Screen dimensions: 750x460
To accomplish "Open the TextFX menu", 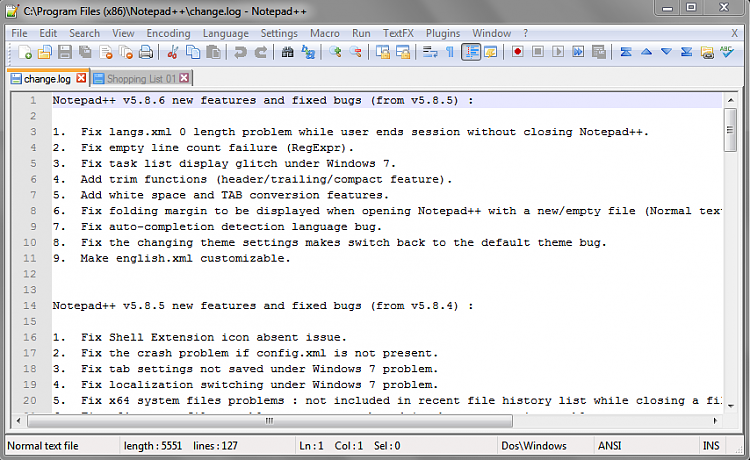I will 398,33.
